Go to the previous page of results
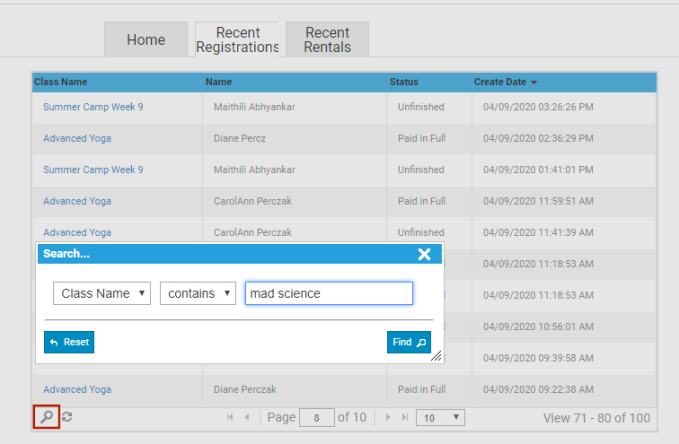This screenshot has height=444, width=679. 247,417
